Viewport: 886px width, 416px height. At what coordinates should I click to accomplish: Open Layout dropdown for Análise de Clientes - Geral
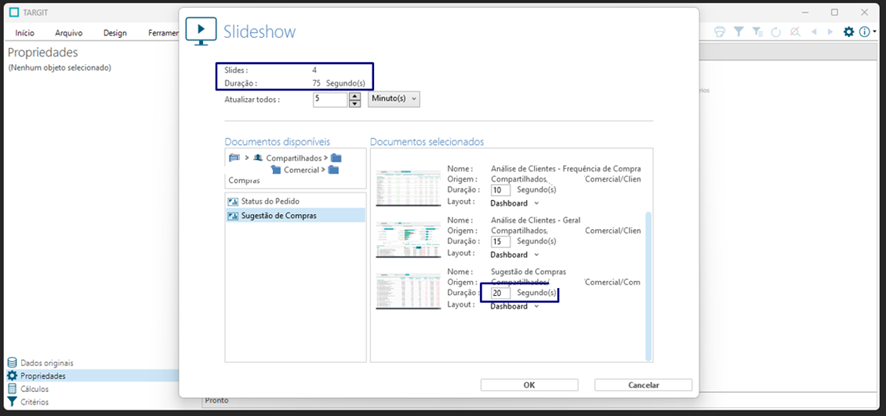(514, 254)
